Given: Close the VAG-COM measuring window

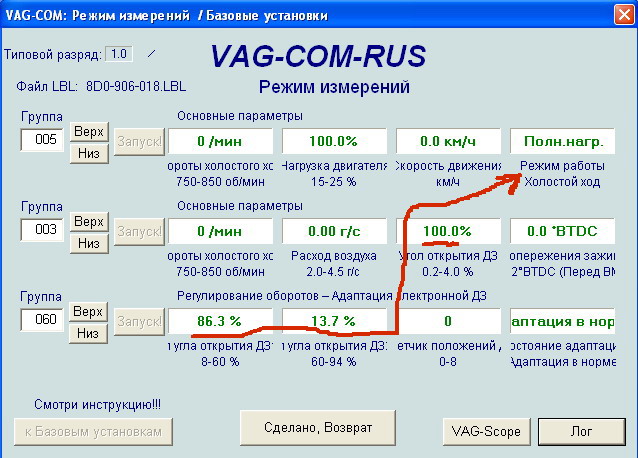Looking at the screenshot, I should tap(624, 15).
